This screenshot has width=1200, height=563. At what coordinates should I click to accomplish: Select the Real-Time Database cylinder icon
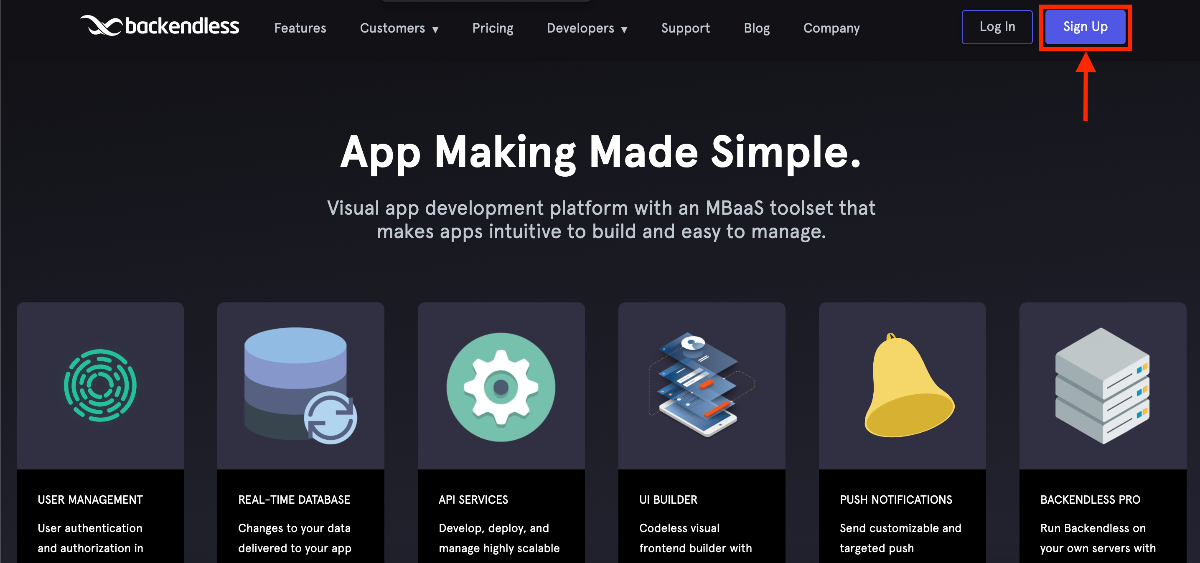tap(300, 386)
